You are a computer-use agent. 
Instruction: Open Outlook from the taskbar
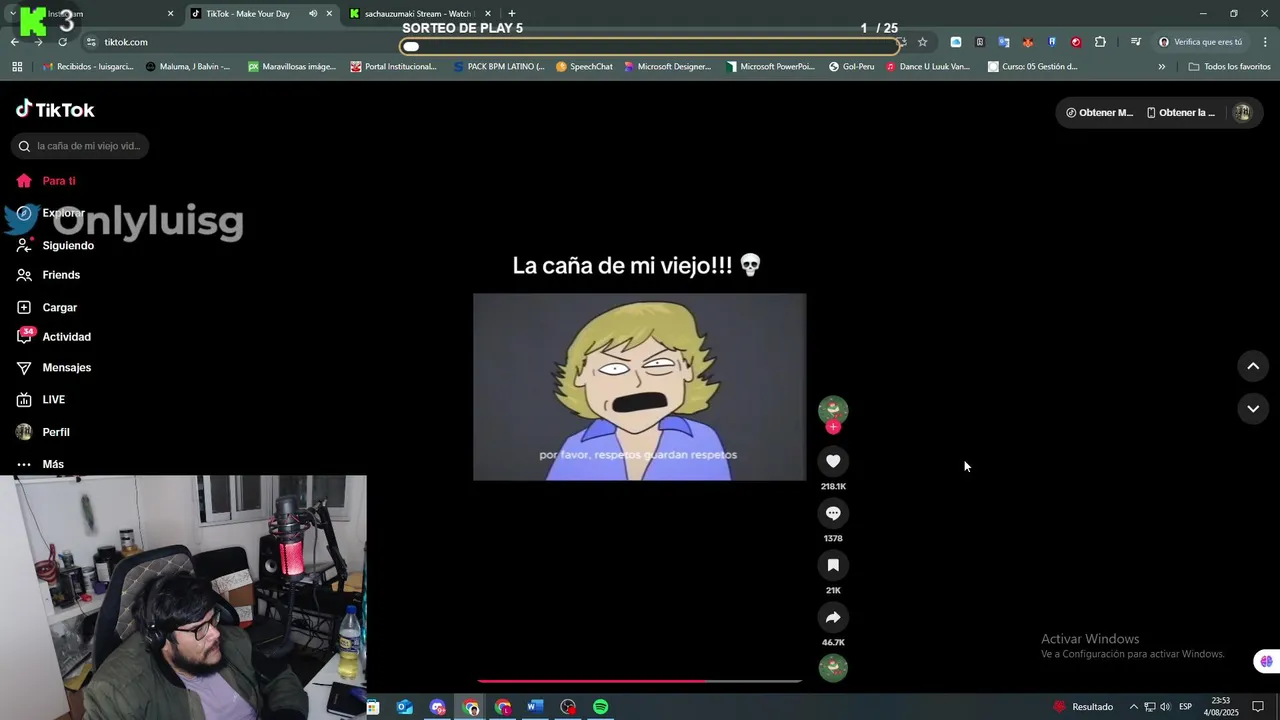405,707
